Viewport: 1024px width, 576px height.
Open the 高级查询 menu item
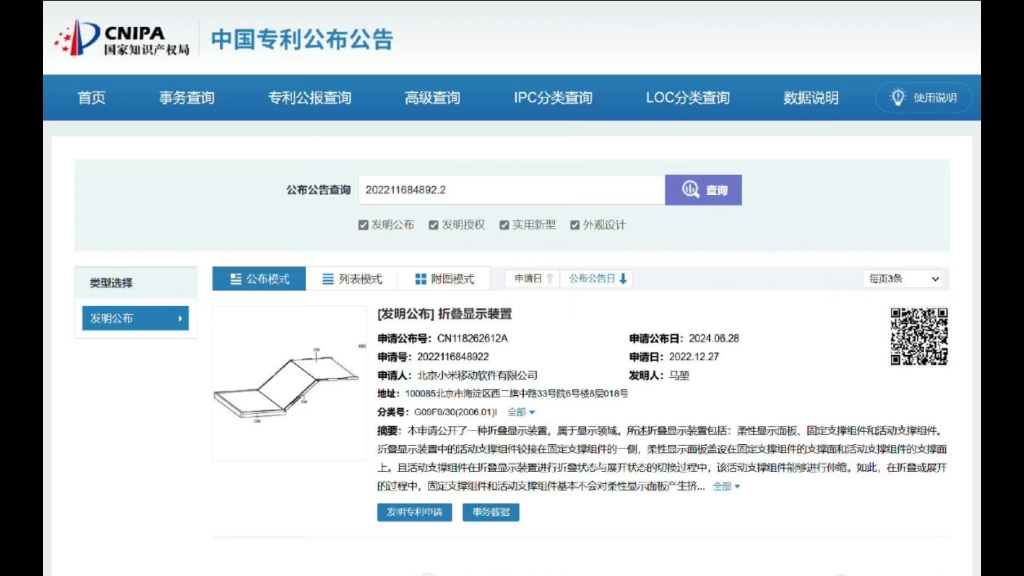tap(431, 97)
